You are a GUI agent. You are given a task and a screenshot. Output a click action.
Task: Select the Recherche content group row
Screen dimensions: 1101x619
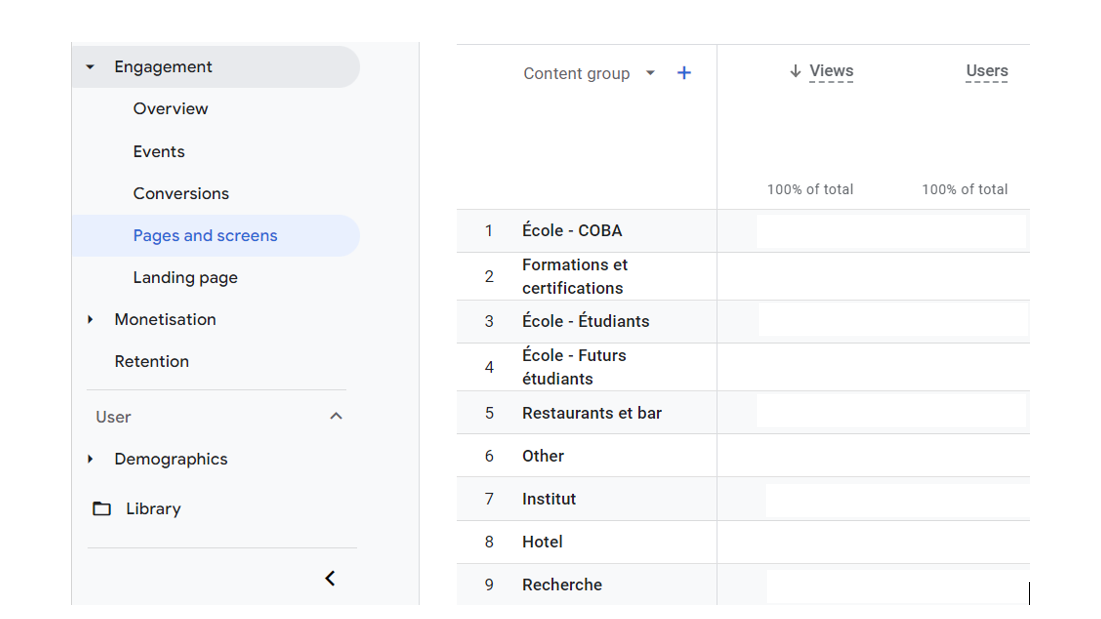[x=562, y=585]
